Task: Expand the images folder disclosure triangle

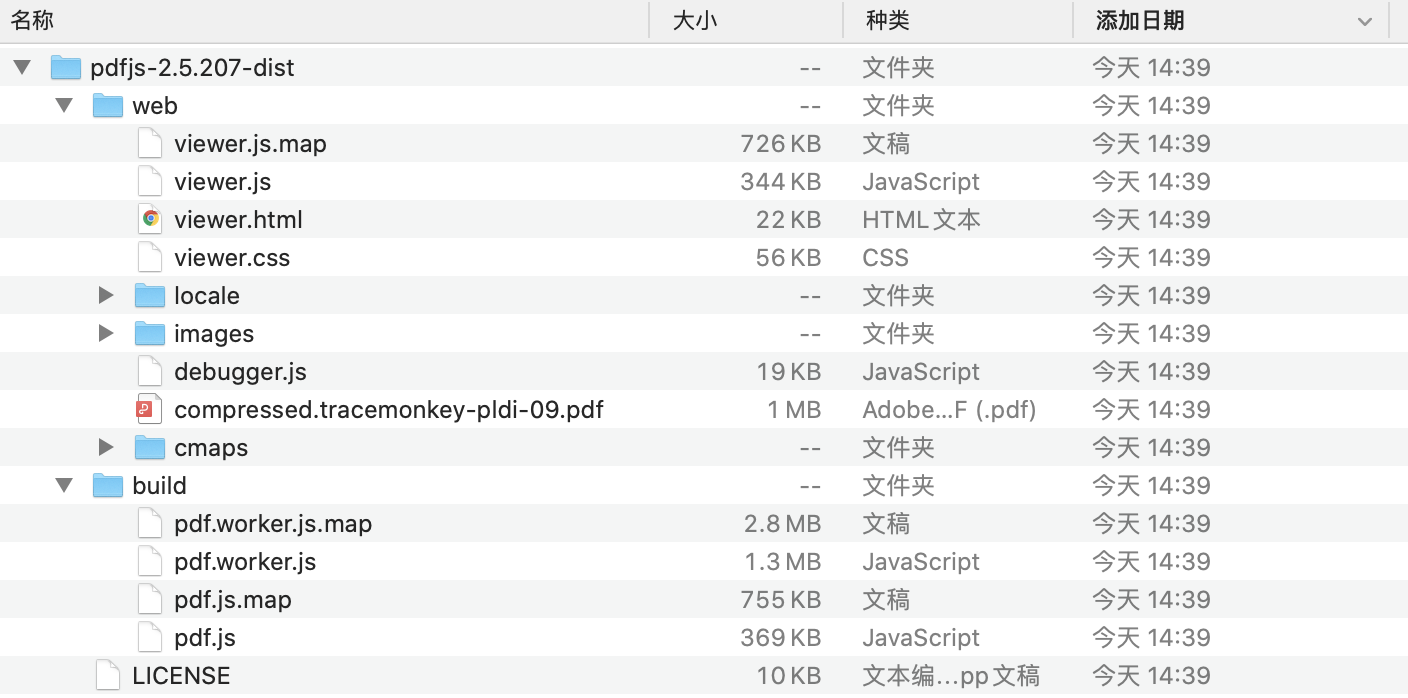Action: tap(106, 334)
